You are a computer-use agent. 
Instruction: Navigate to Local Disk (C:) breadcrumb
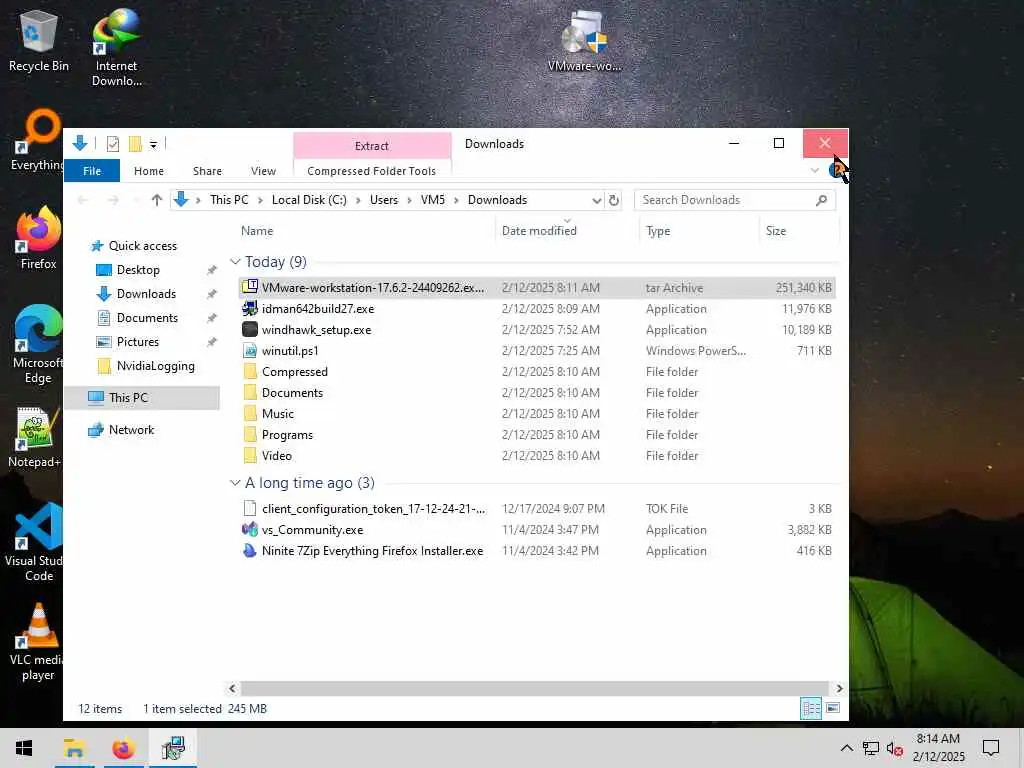click(309, 200)
